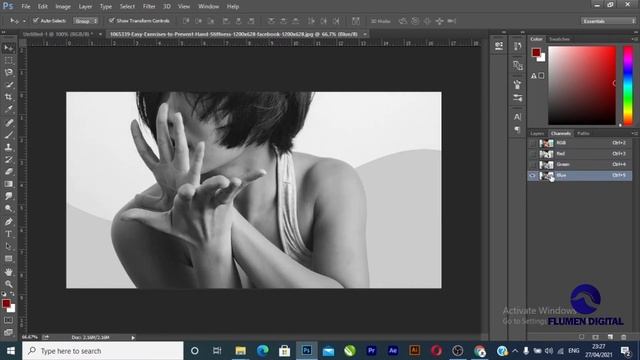Screen dimensions: 640x360
Task: Click inside the color picker field
Action: click(582, 85)
